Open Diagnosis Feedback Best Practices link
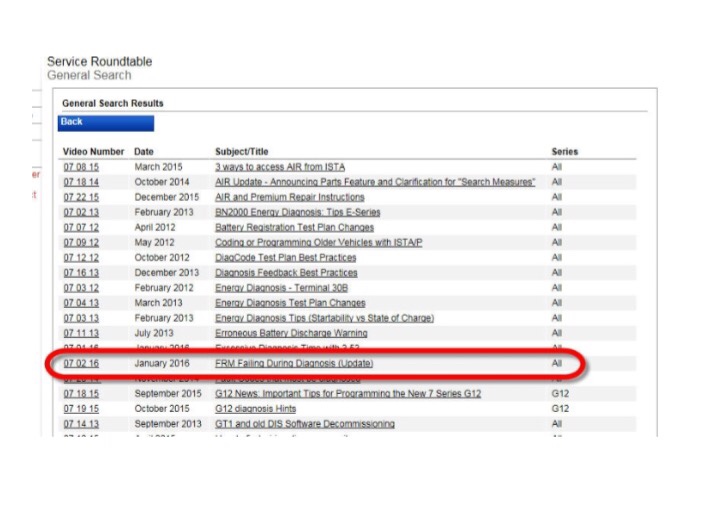The image size is (708, 524). [286, 272]
